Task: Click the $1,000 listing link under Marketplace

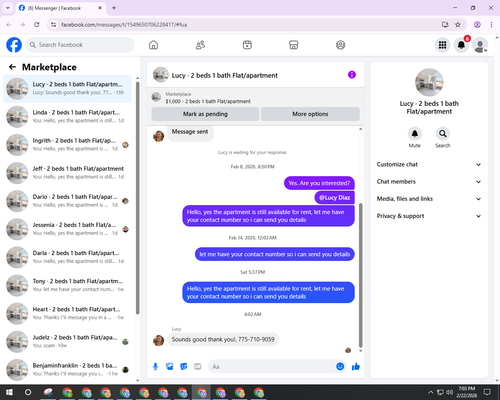Action: [208, 101]
